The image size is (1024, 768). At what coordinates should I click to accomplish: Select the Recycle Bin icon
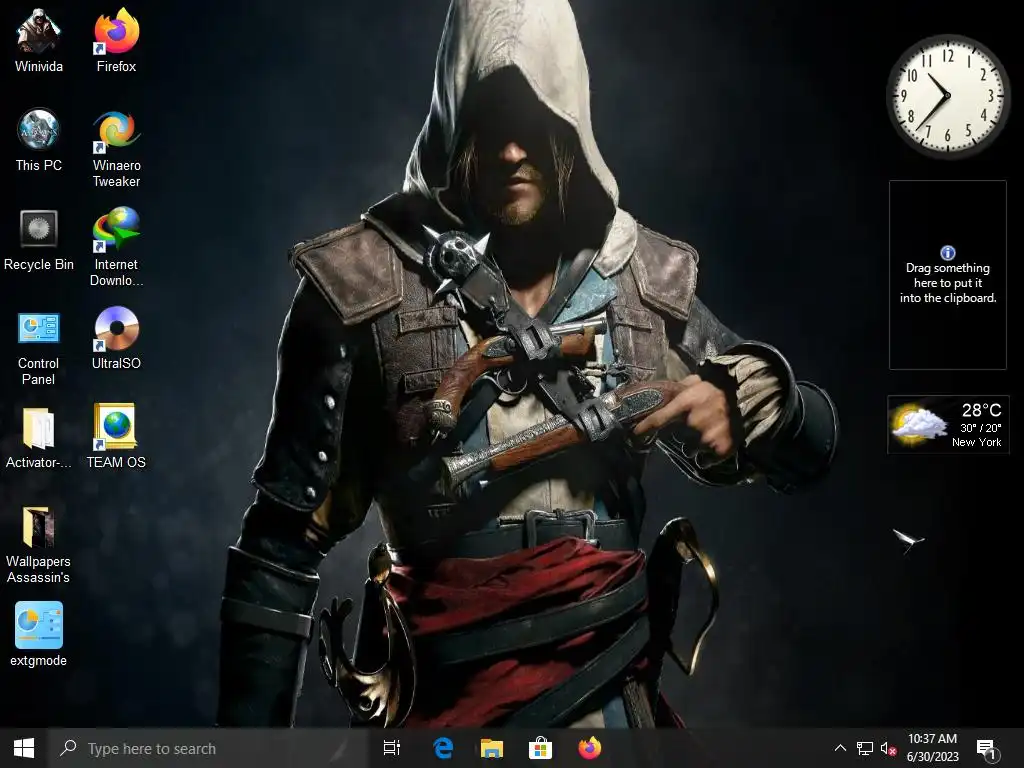(39, 239)
